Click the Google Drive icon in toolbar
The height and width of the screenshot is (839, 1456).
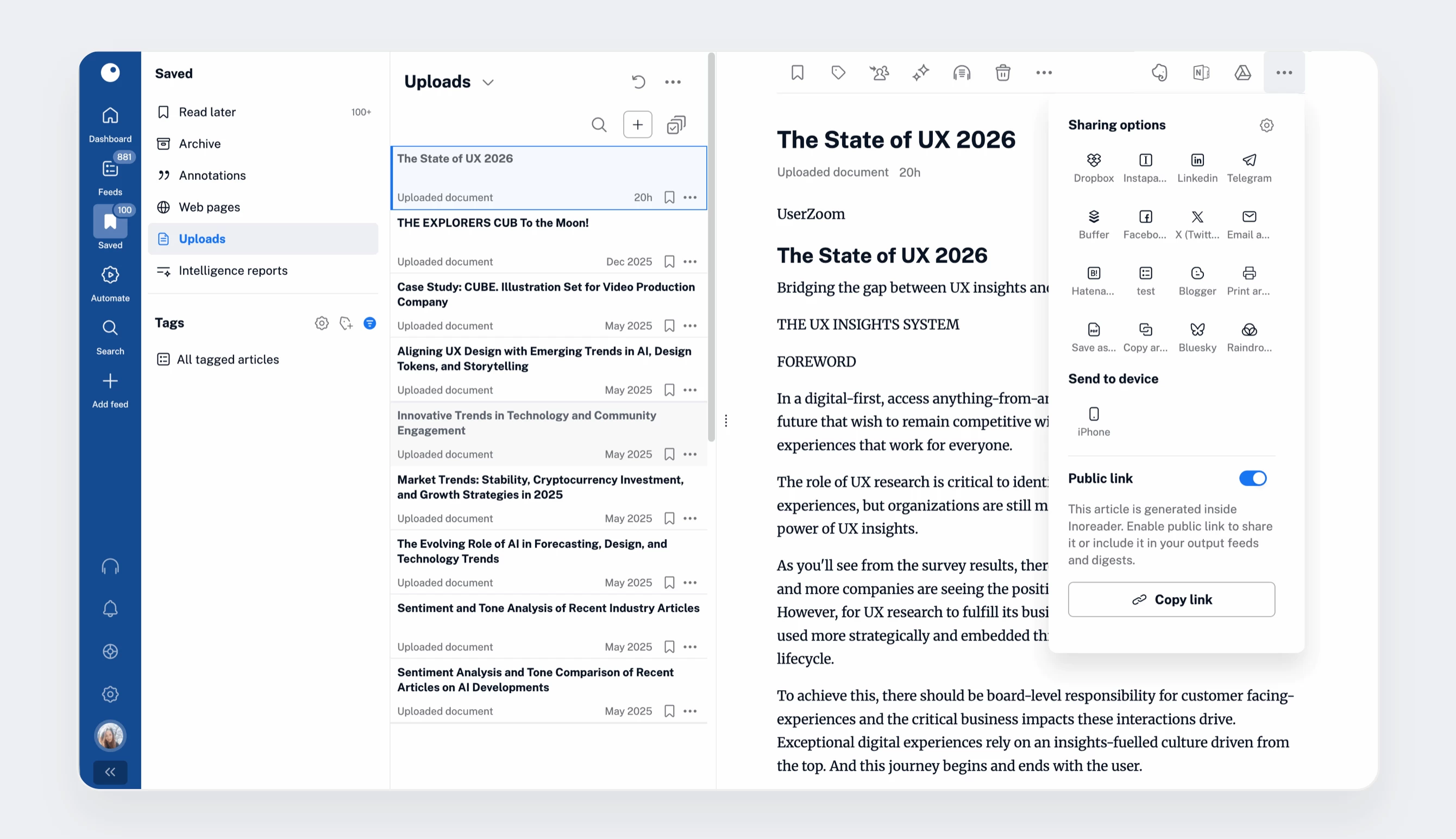tap(1242, 73)
